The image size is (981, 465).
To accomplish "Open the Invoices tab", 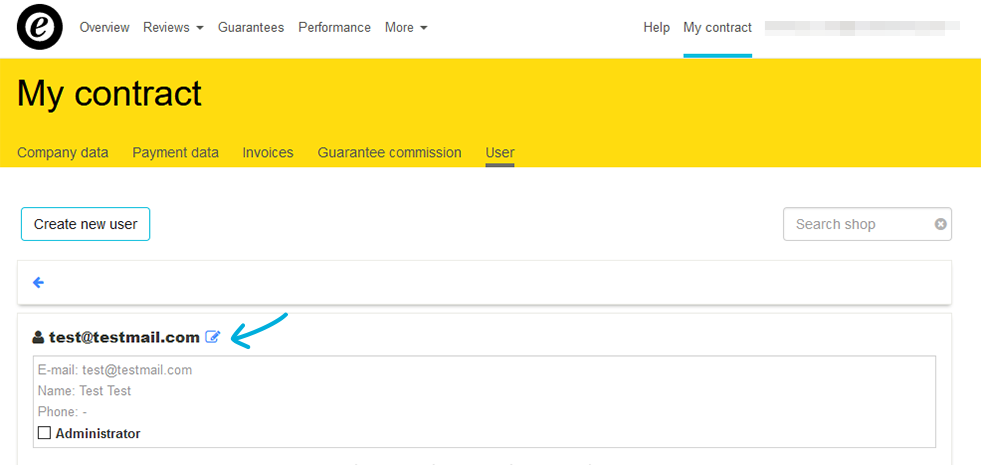I will pyautogui.click(x=268, y=153).
